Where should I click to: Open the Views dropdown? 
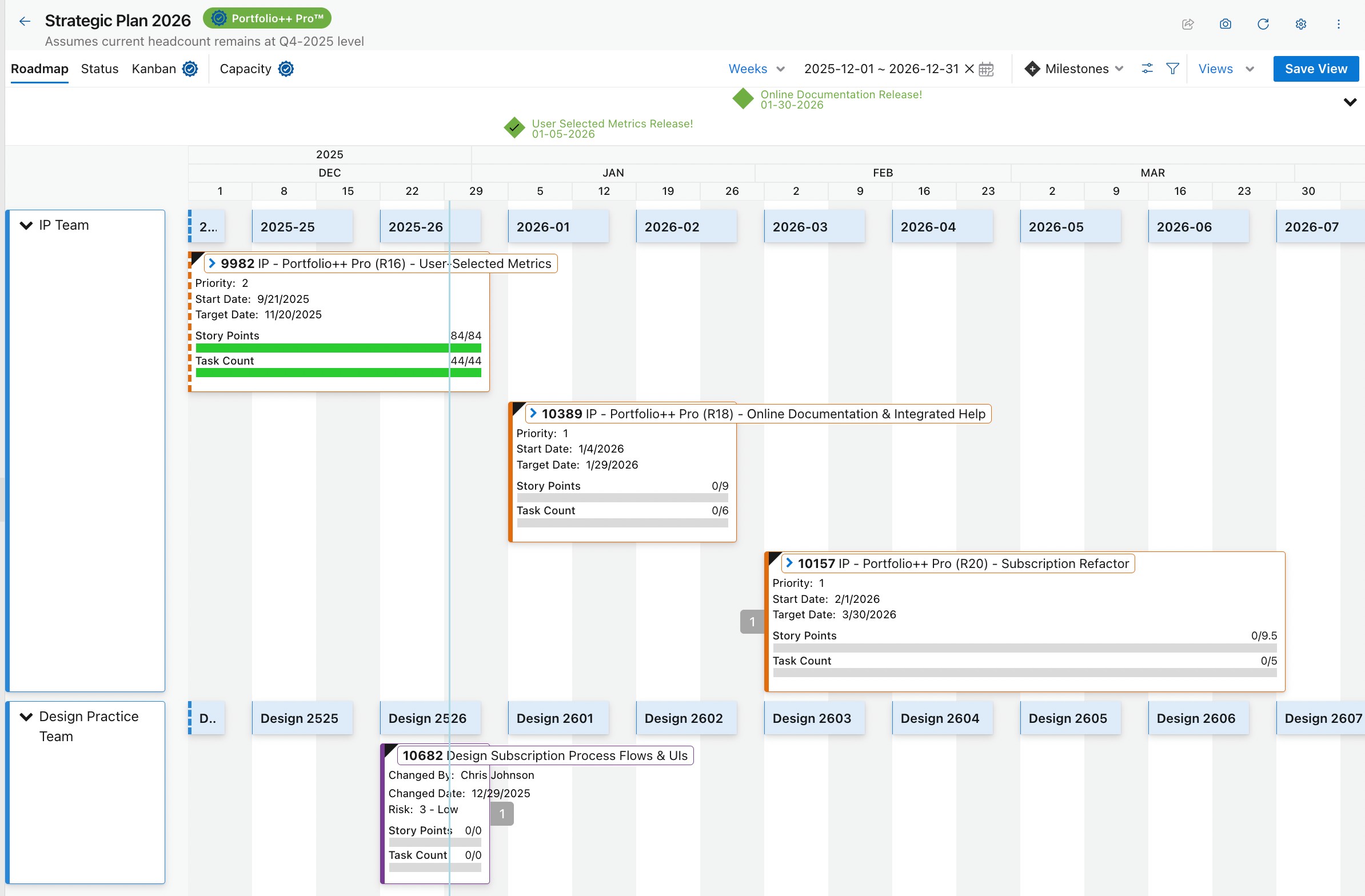[1226, 69]
